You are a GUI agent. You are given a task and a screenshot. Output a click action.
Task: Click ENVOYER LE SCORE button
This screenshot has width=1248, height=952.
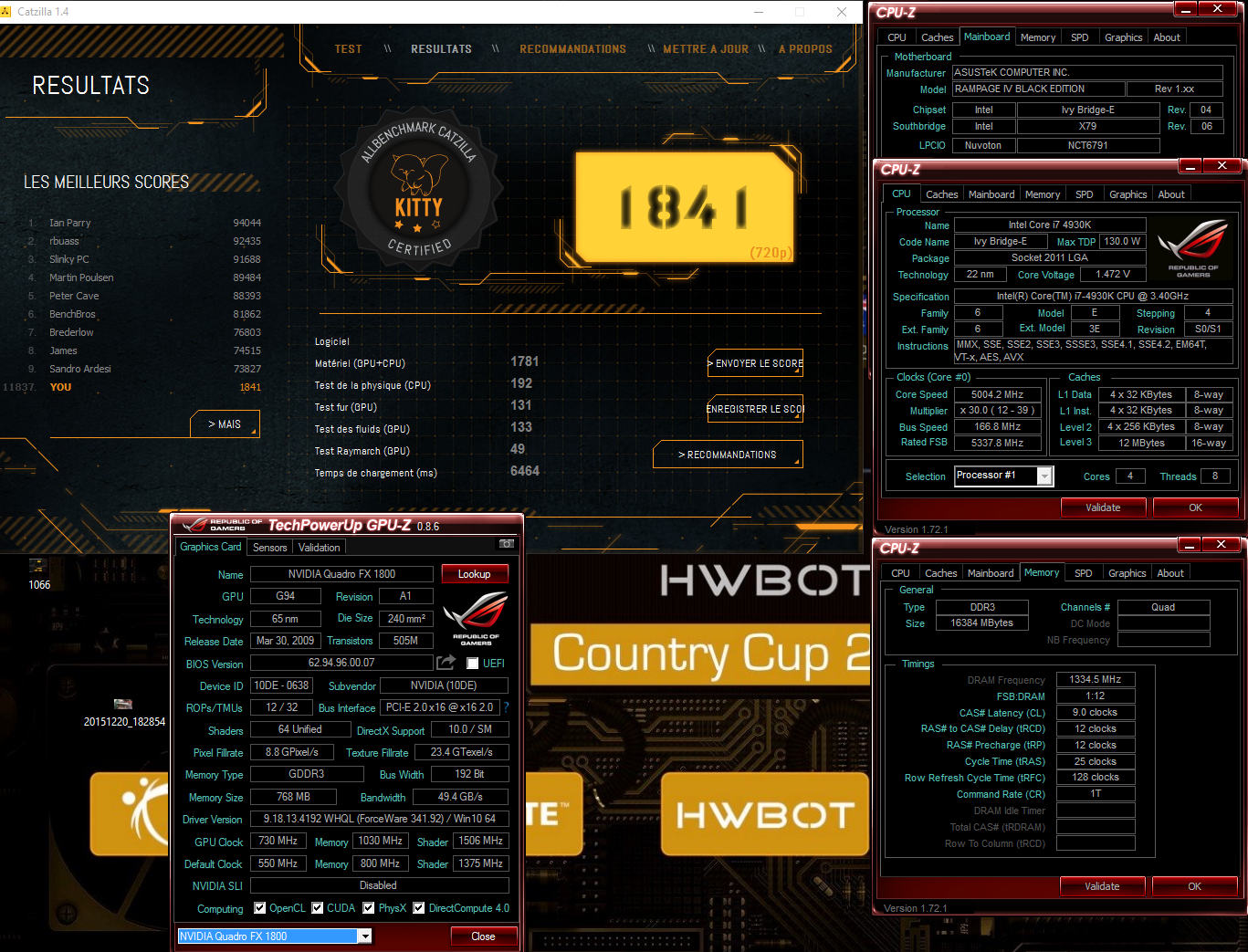755,363
